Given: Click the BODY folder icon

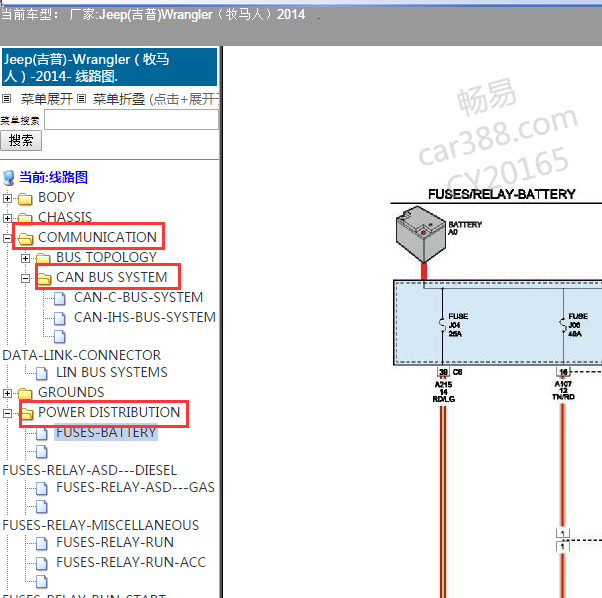Looking at the screenshot, I should coord(25,198).
